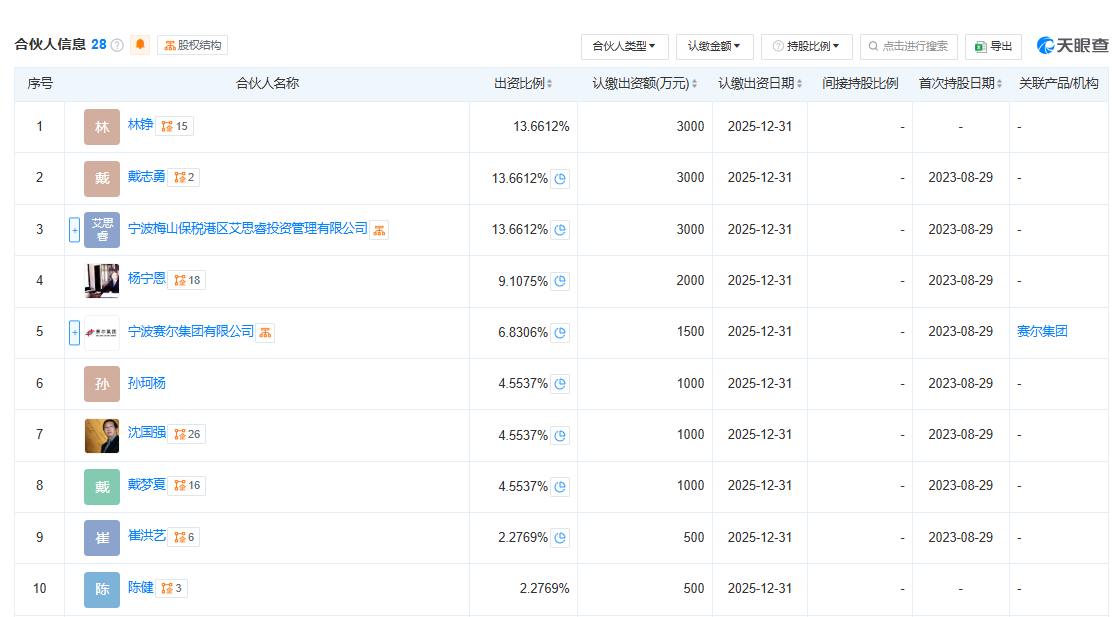Image resolution: width=1119 pixels, height=617 pixels.
Task: Open the 持股比例 filter dropdown
Action: 806,46
